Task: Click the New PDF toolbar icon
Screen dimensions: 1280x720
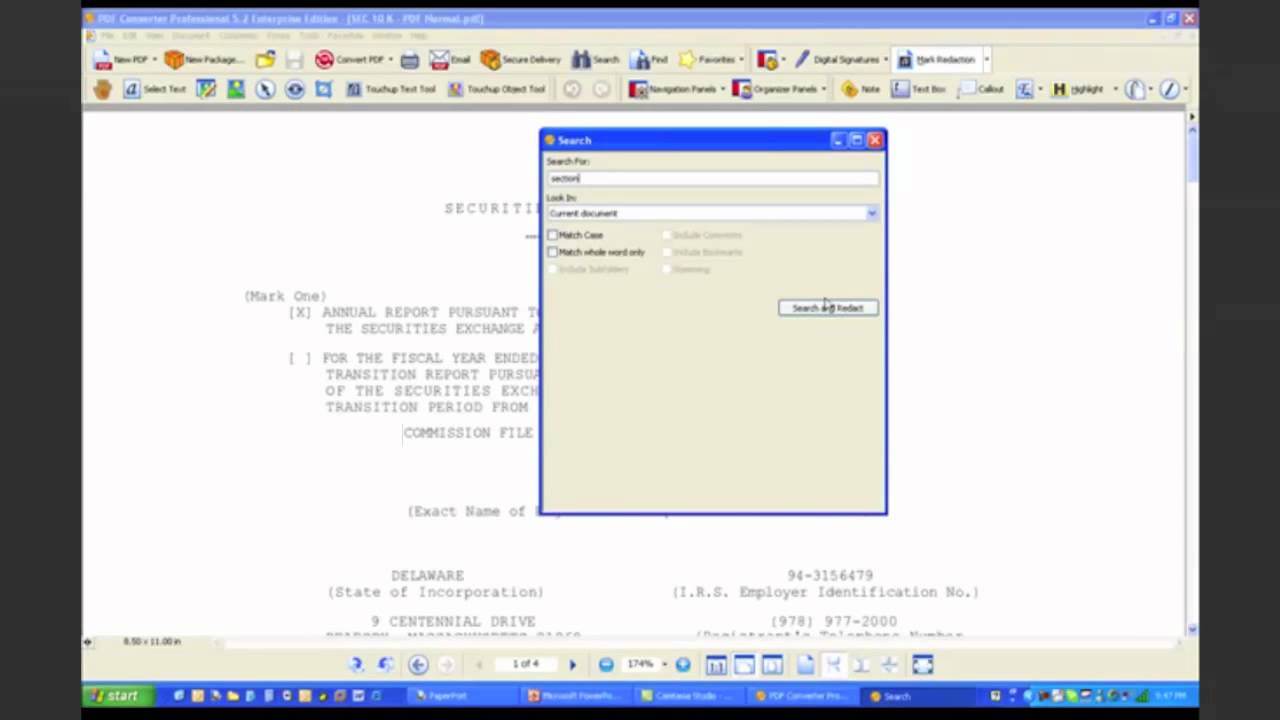Action: click(x=101, y=60)
